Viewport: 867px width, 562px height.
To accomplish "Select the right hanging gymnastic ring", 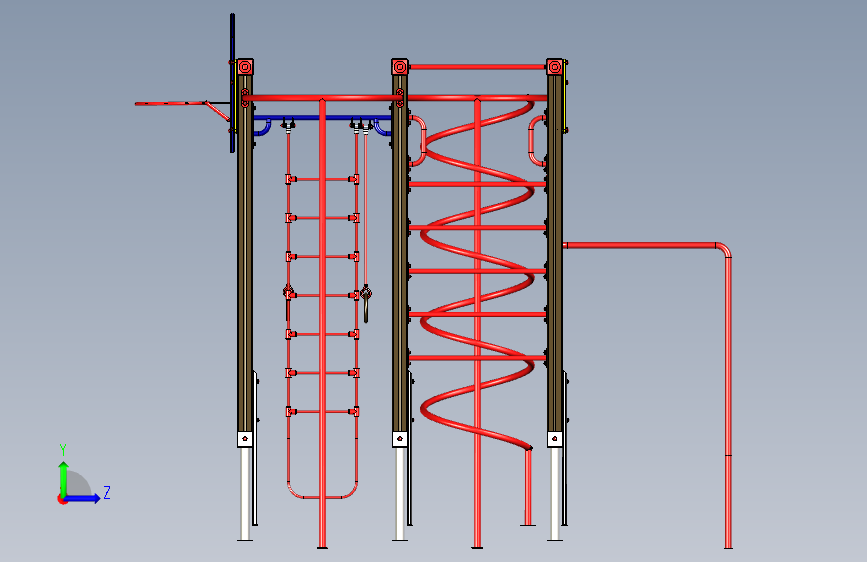I will click(x=365, y=303).
